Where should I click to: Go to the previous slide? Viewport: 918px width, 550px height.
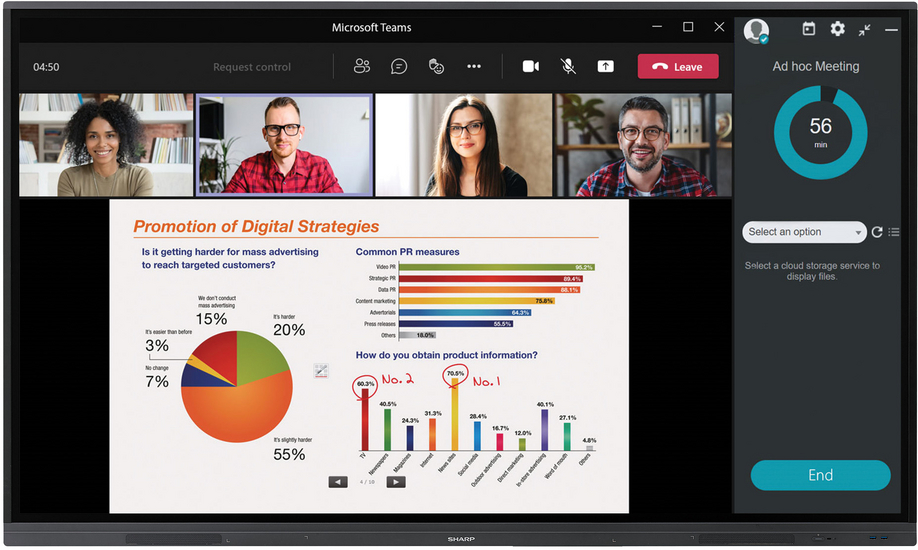(x=338, y=482)
